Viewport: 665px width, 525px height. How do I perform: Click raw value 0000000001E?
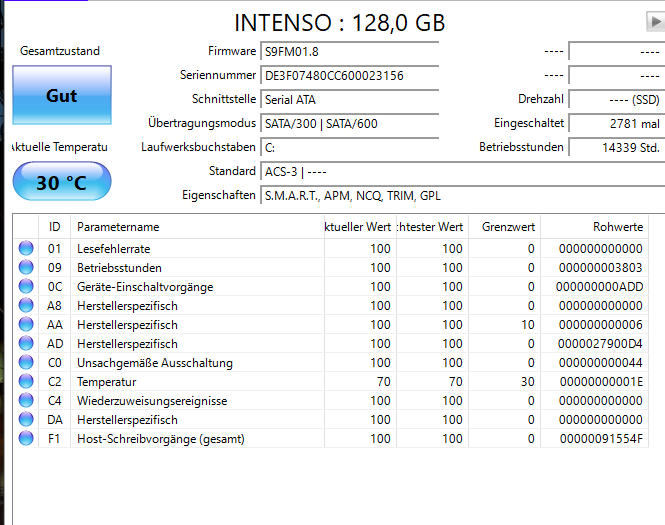(x=601, y=382)
